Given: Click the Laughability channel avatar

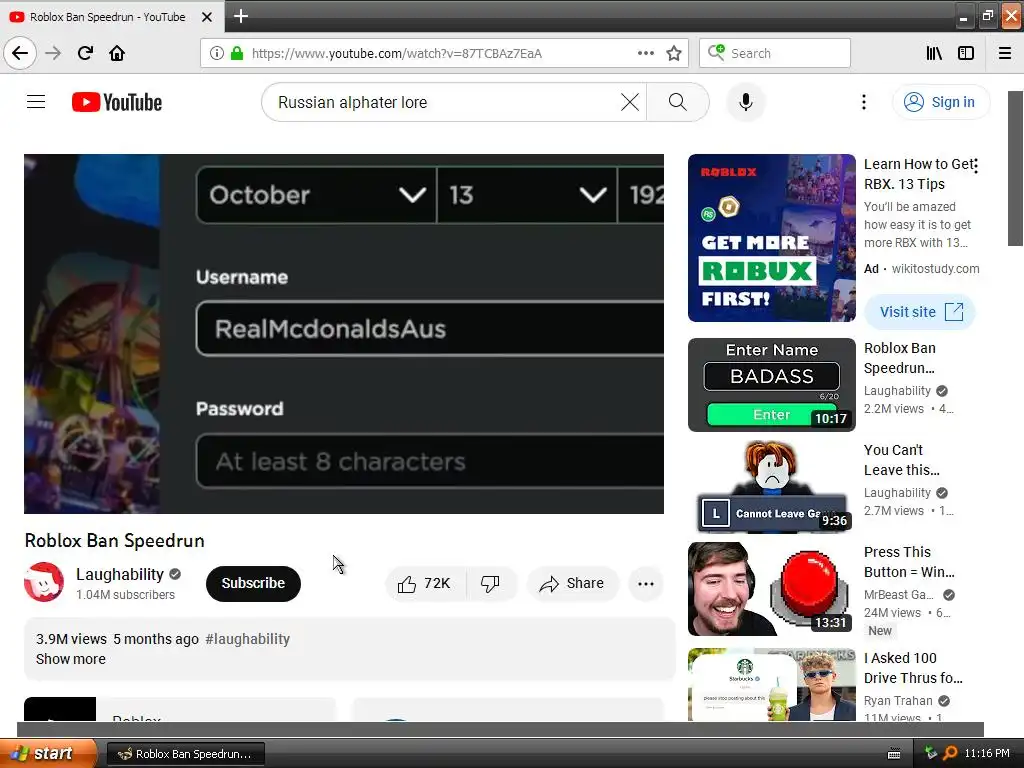Looking at the screenshot, I should pos(44,582).
